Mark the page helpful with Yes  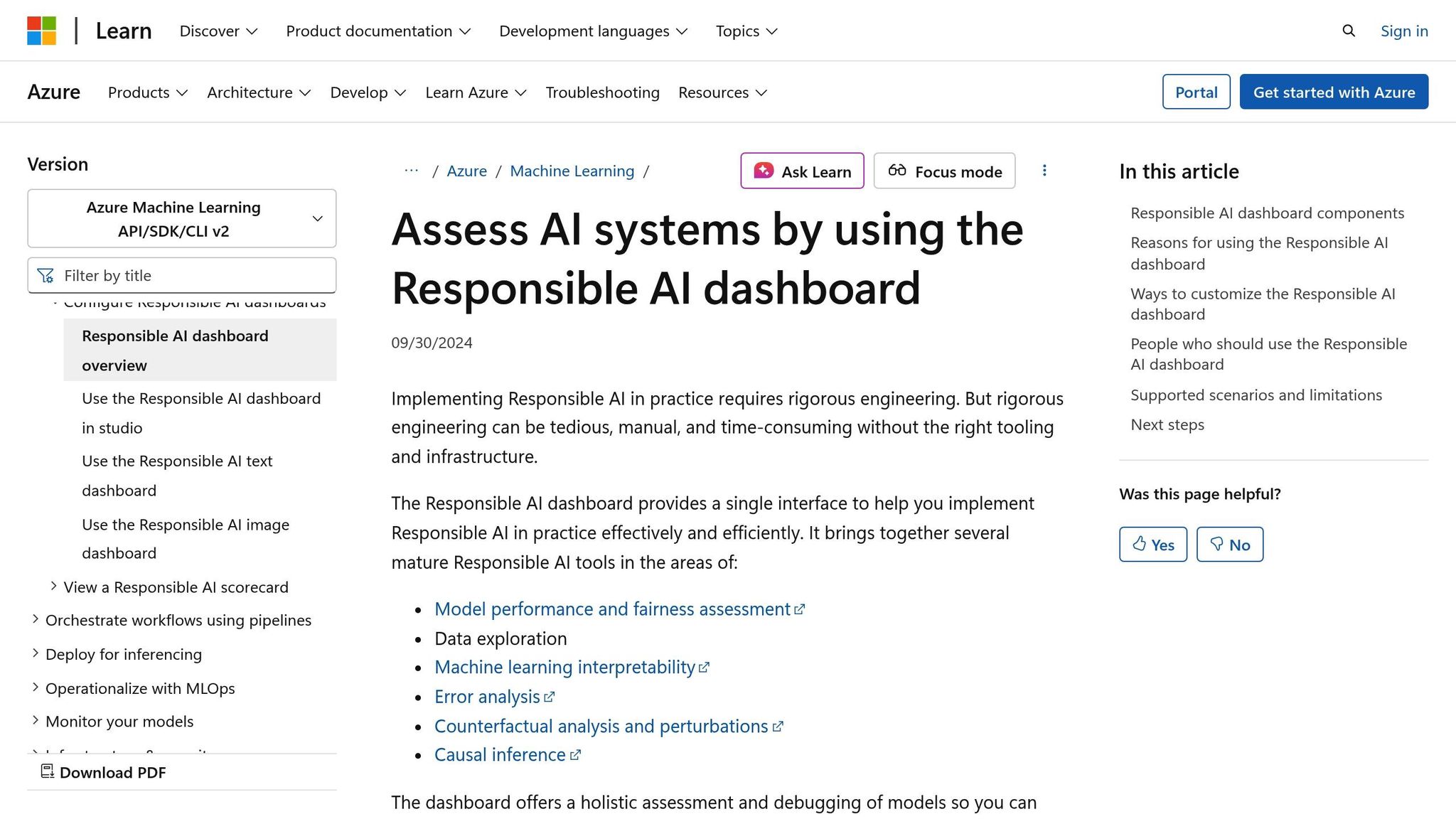pos(1152,544)
